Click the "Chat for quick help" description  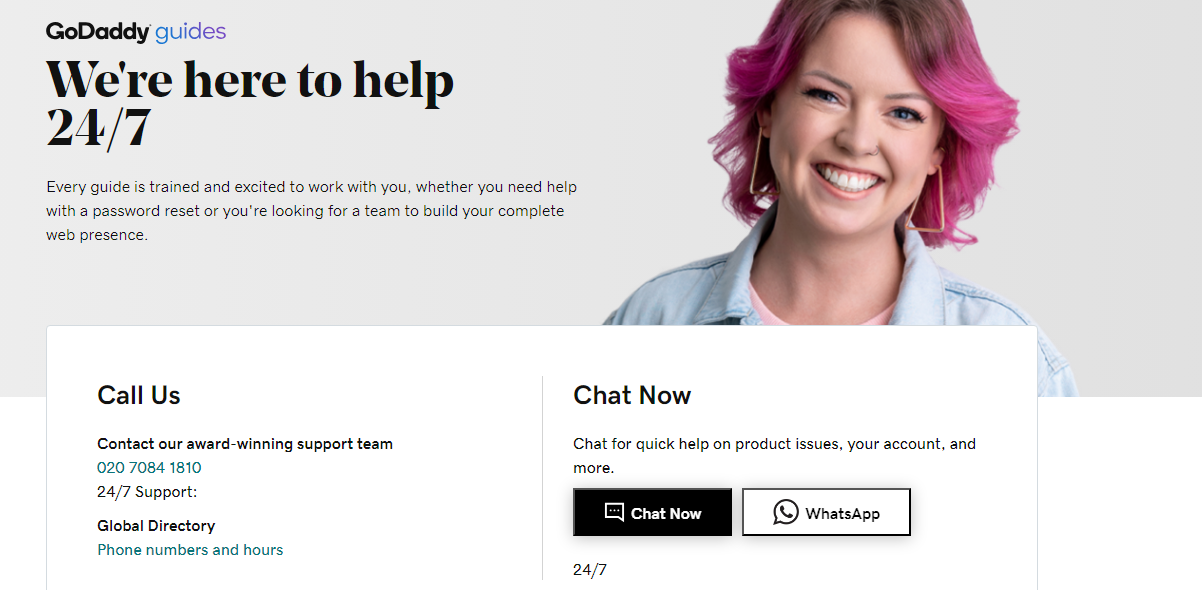click(x=774, y=456)
